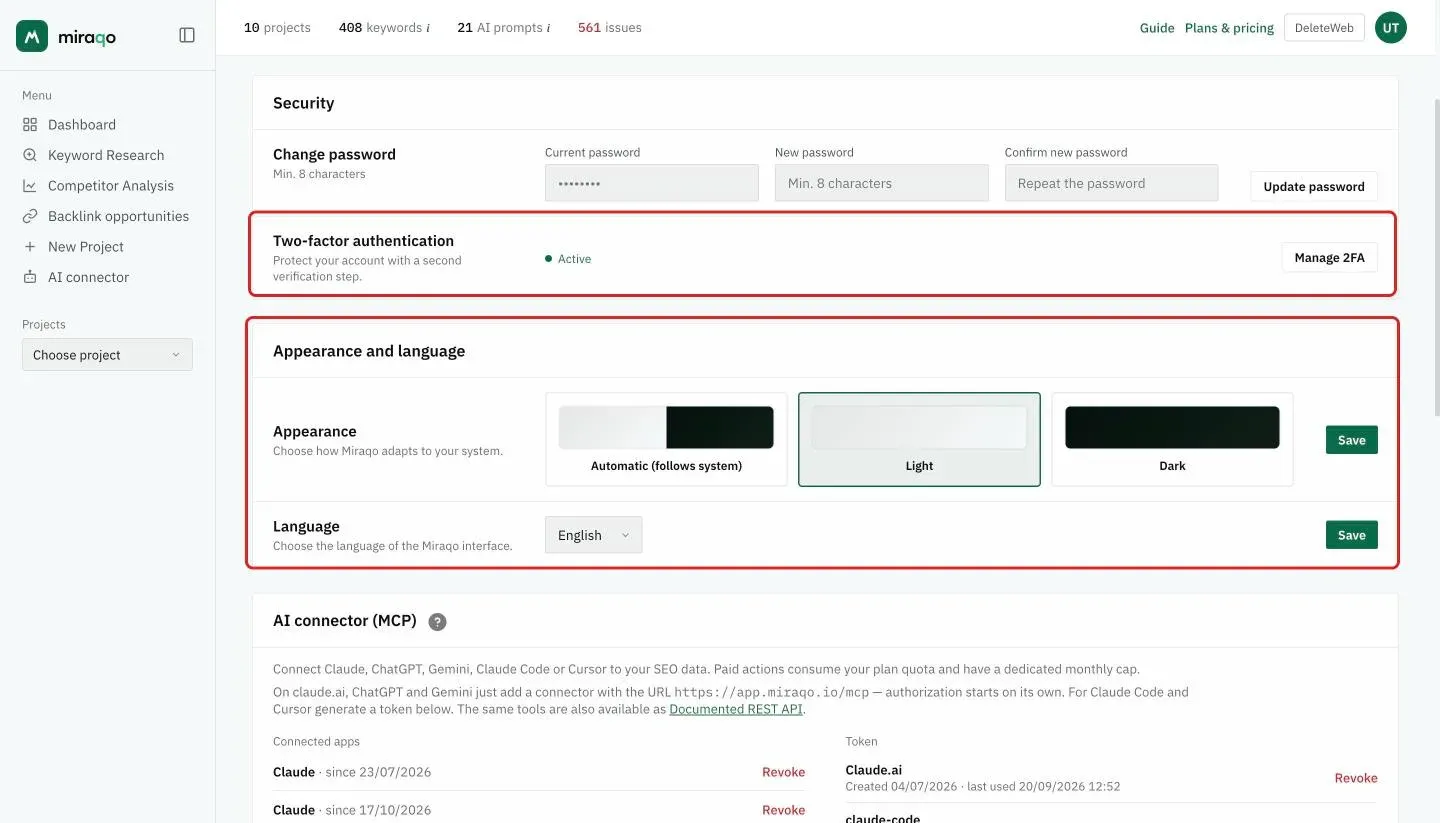Viewport: 1440px width, 823px height.
Task: Visit the Plans & pricing link
Action: [1229, 28]
